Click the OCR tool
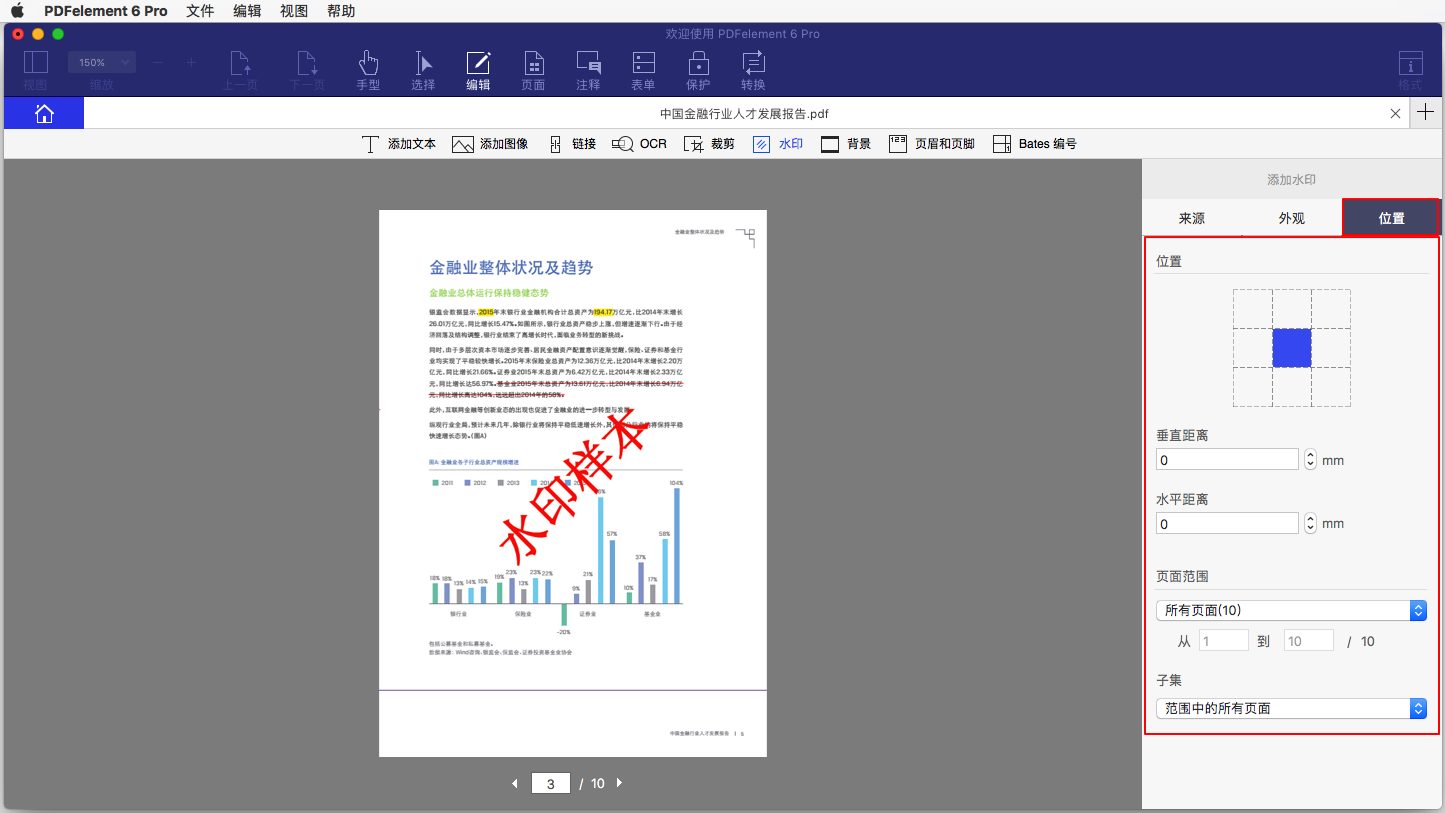Screen dimensions: 1445x813 click(640, 144)
